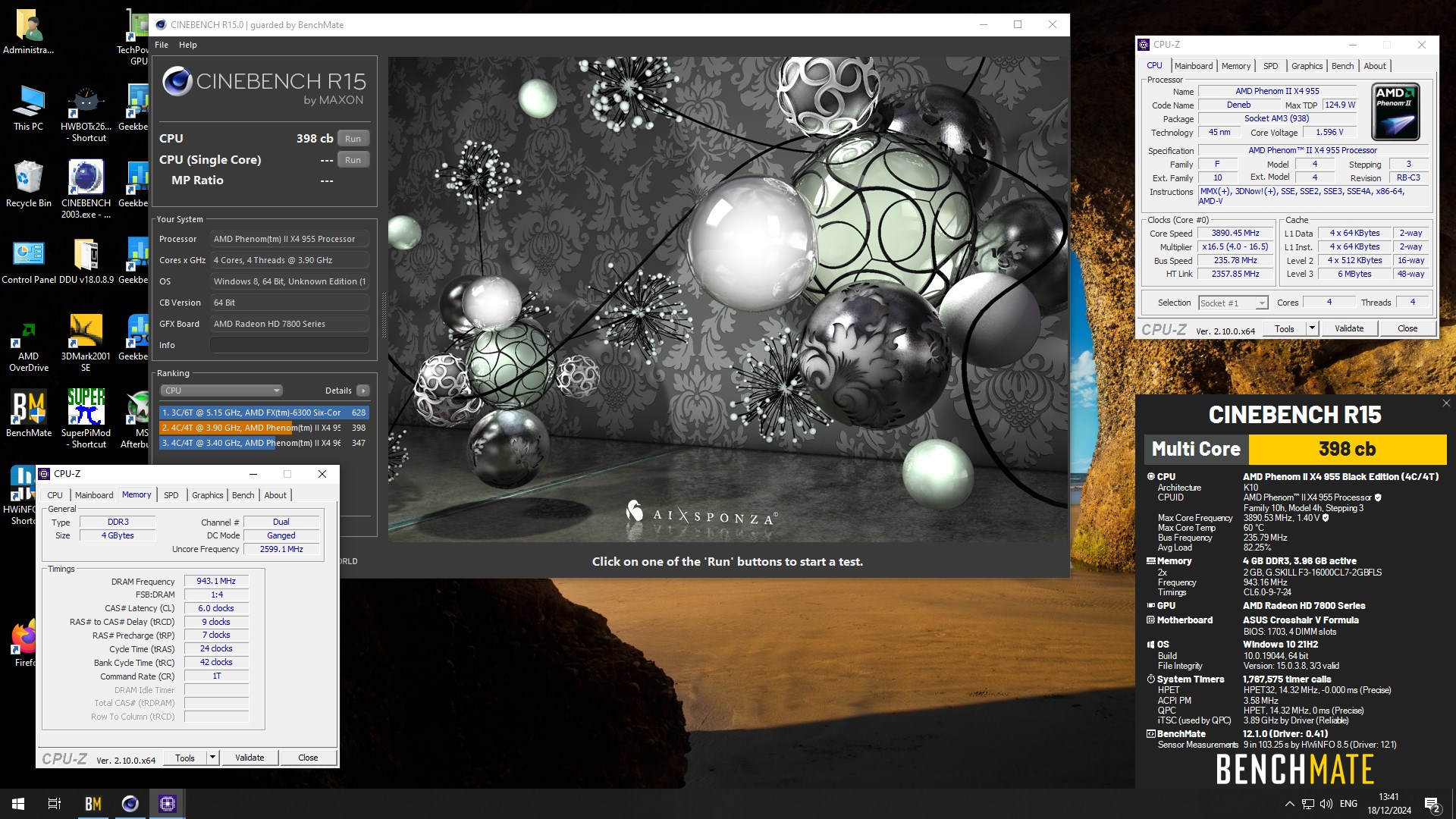Launch 3DMark2001 SE desktop icon
1456x819 pixels.
pos(86,343)
